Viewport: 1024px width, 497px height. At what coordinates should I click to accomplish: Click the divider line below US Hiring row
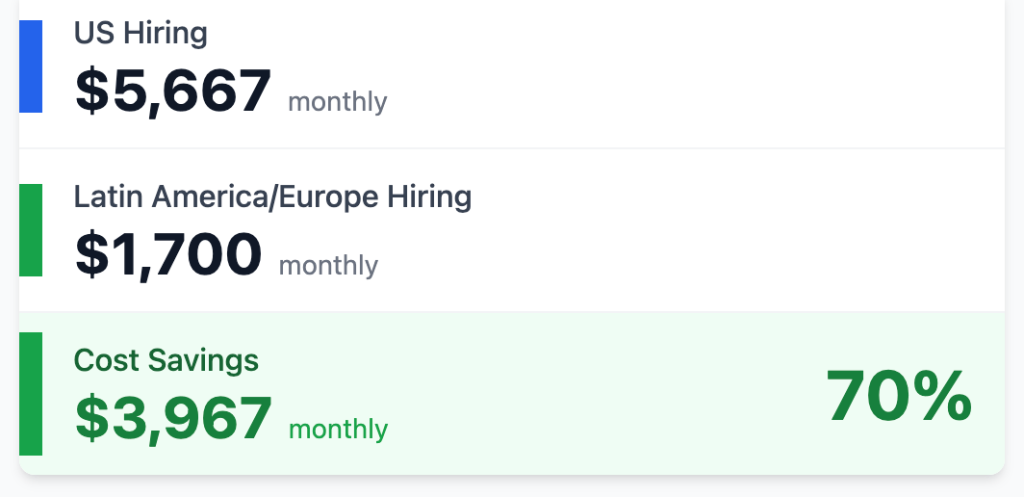click(x=510, y=148)
